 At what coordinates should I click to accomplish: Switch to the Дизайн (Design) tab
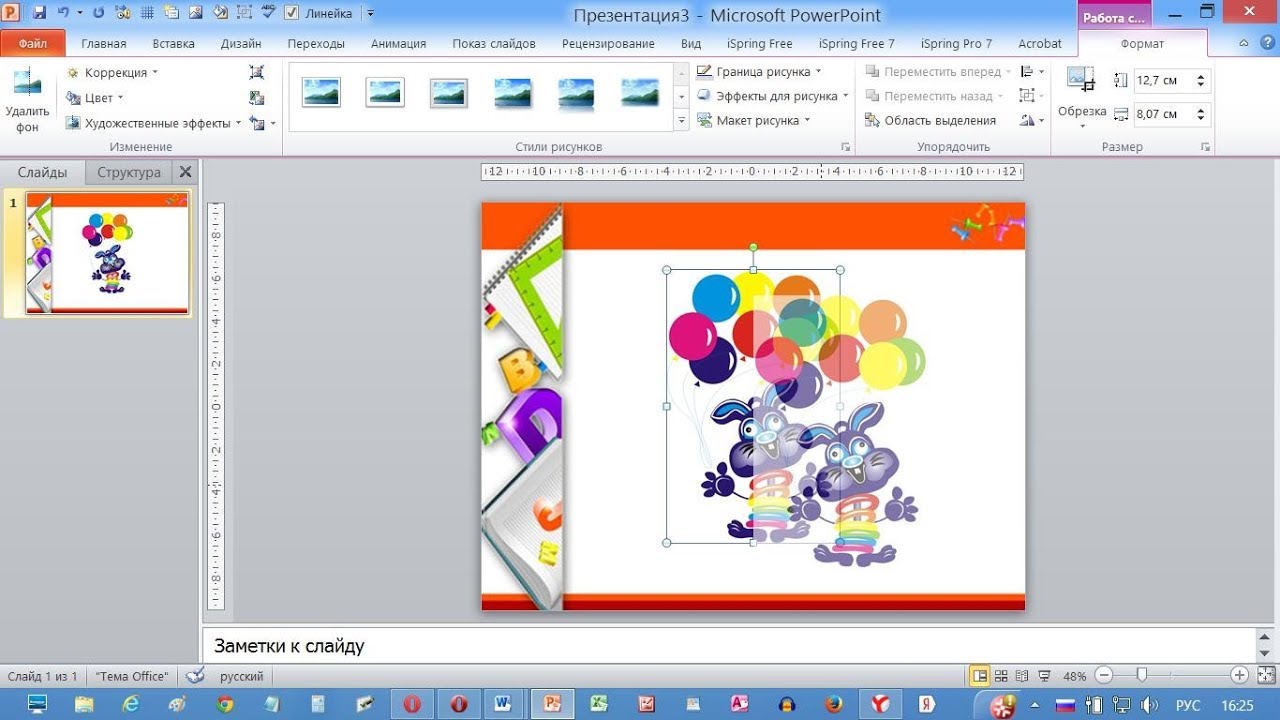241,43
